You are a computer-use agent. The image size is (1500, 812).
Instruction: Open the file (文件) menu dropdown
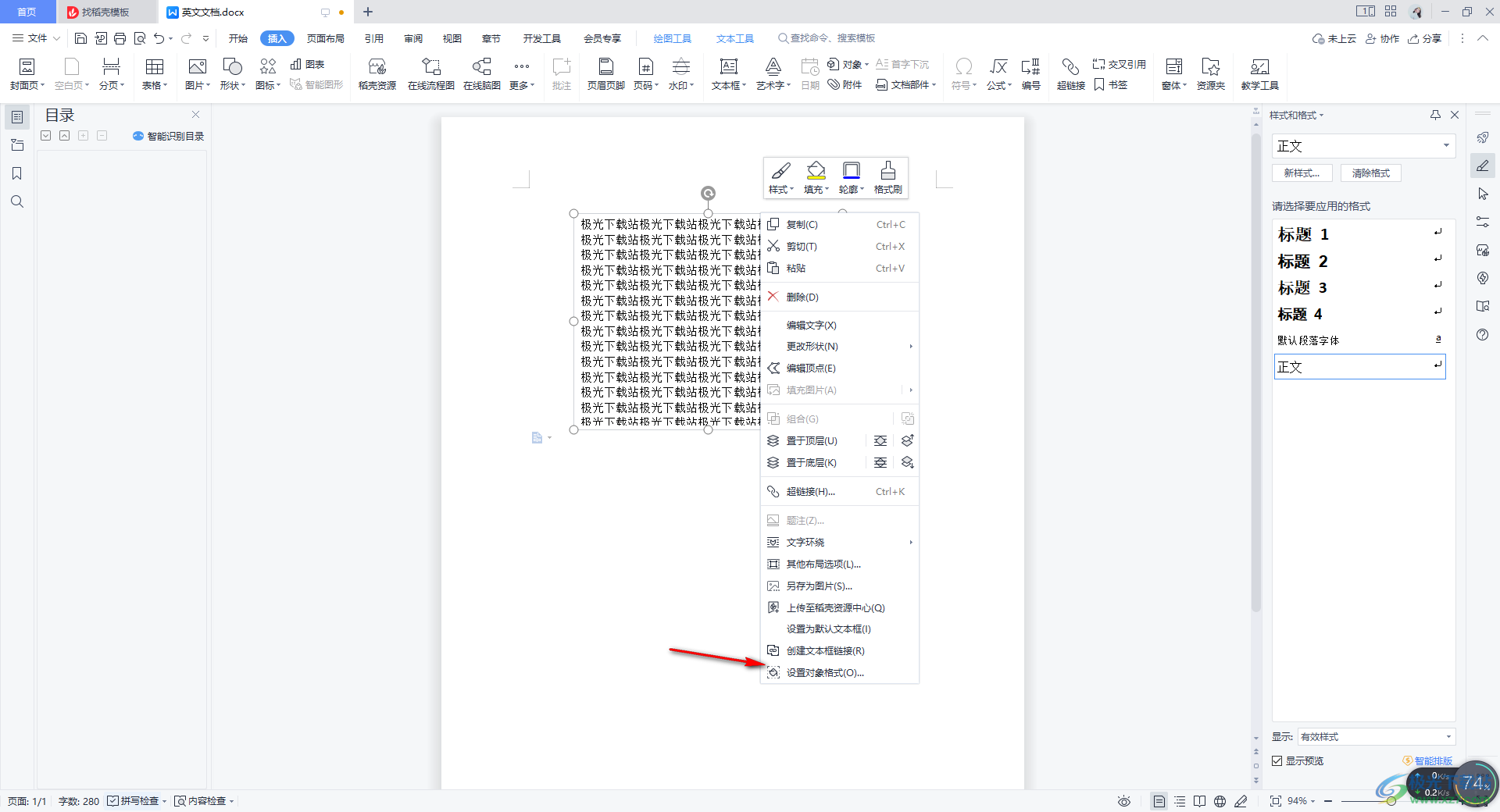click(36, 38)
